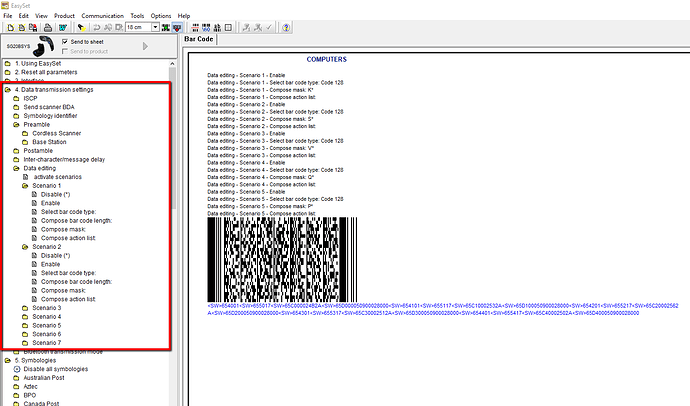This screenshot has width=690, height=406.
Task: Collapse the 4. Data transmission settings folder
Action: pyautogui.click(x=7, y=90)
